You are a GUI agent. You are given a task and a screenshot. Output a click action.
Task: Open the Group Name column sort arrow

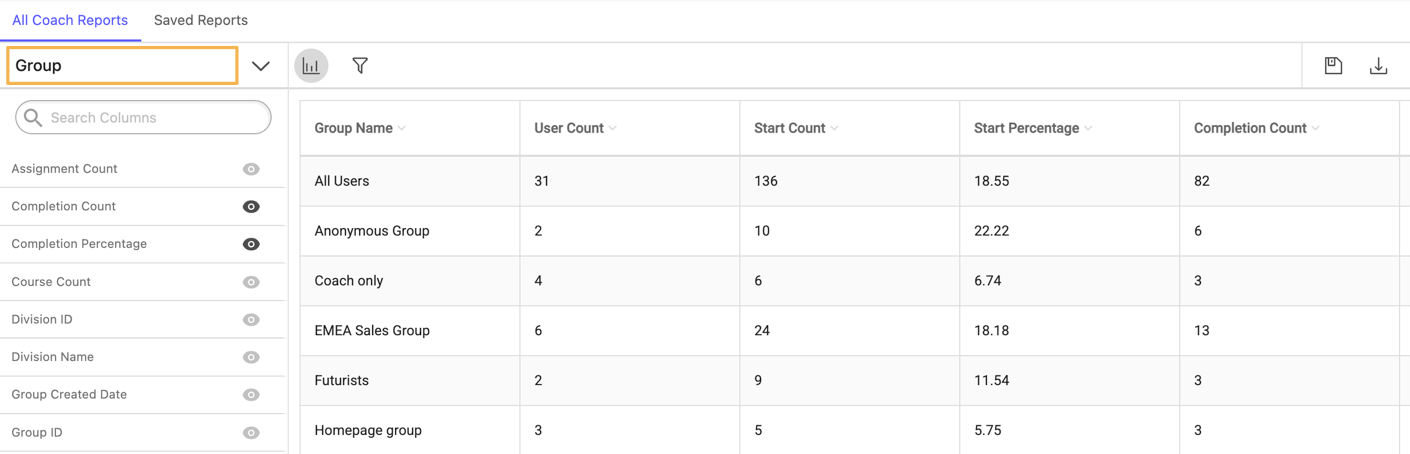click(402, 128)
